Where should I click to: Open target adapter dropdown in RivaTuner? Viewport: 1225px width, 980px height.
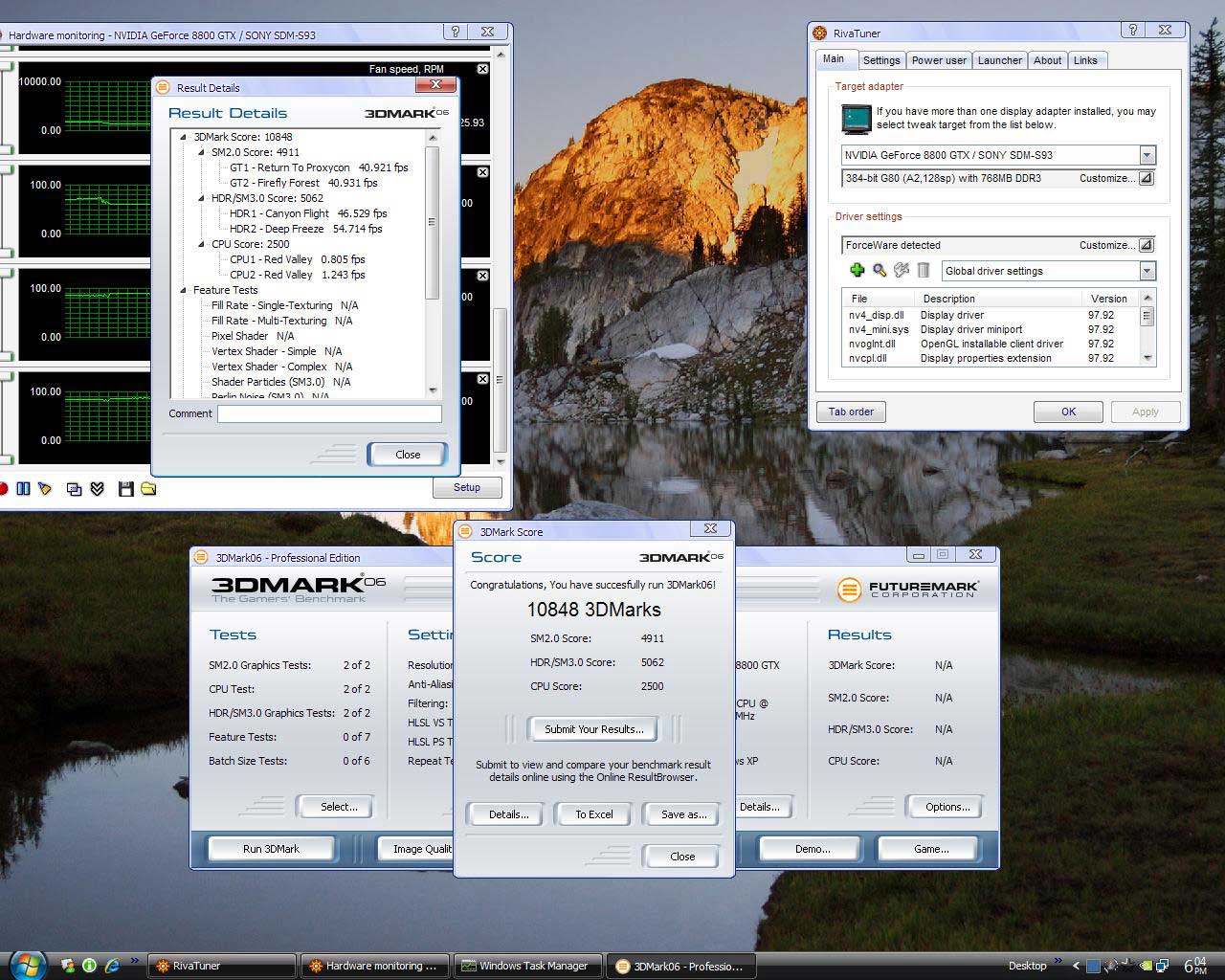pos(1147,155)
